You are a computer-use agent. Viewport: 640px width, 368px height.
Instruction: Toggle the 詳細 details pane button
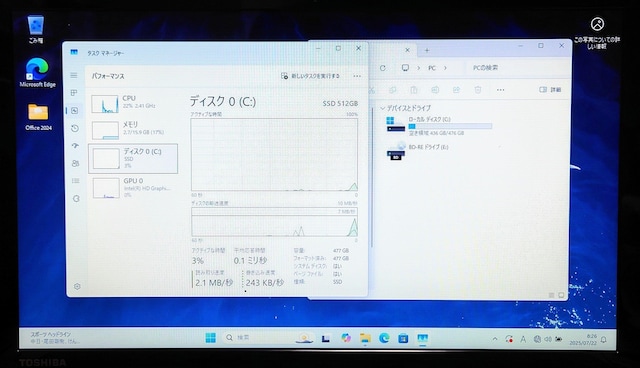tap(550, 90)
